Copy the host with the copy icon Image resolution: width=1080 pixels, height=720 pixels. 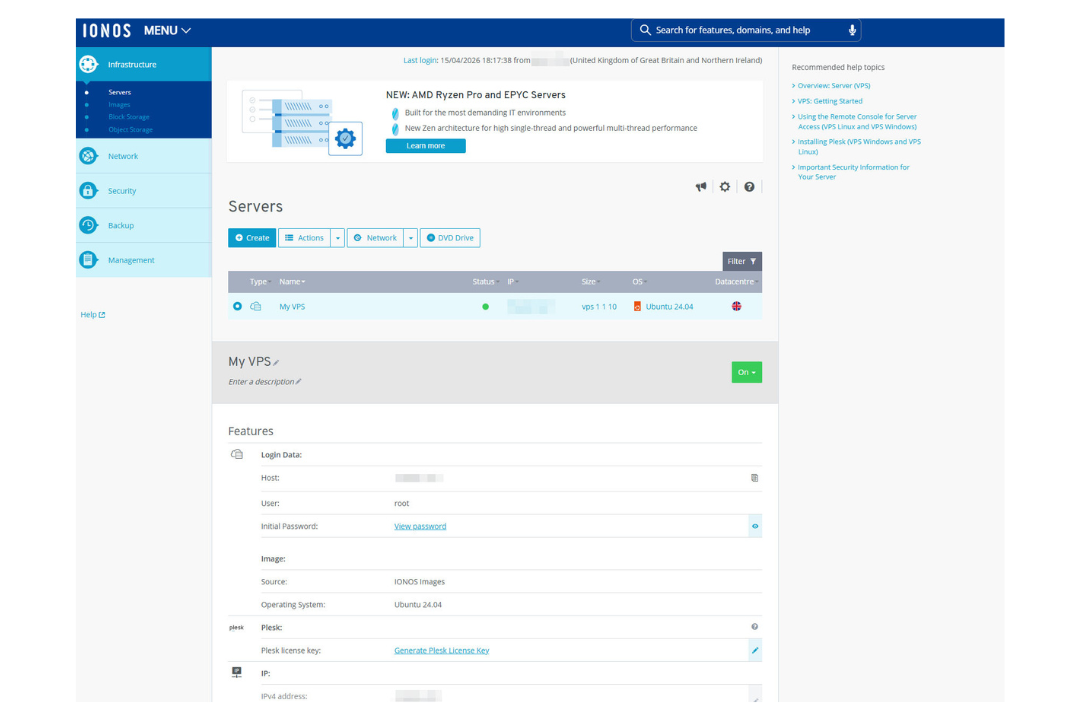pyautogui.click(x=754, y=477)
